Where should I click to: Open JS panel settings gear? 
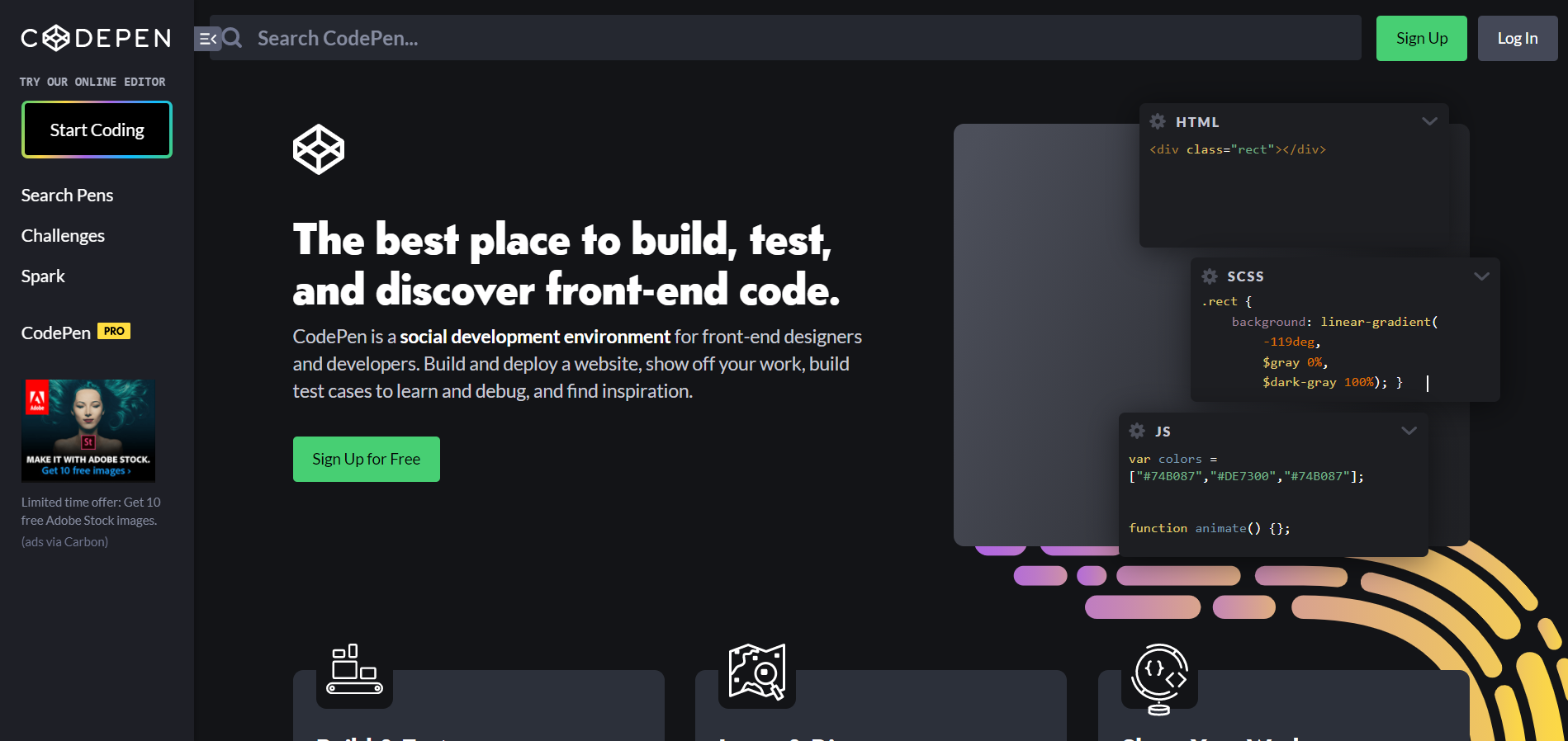pos(1137,431)
